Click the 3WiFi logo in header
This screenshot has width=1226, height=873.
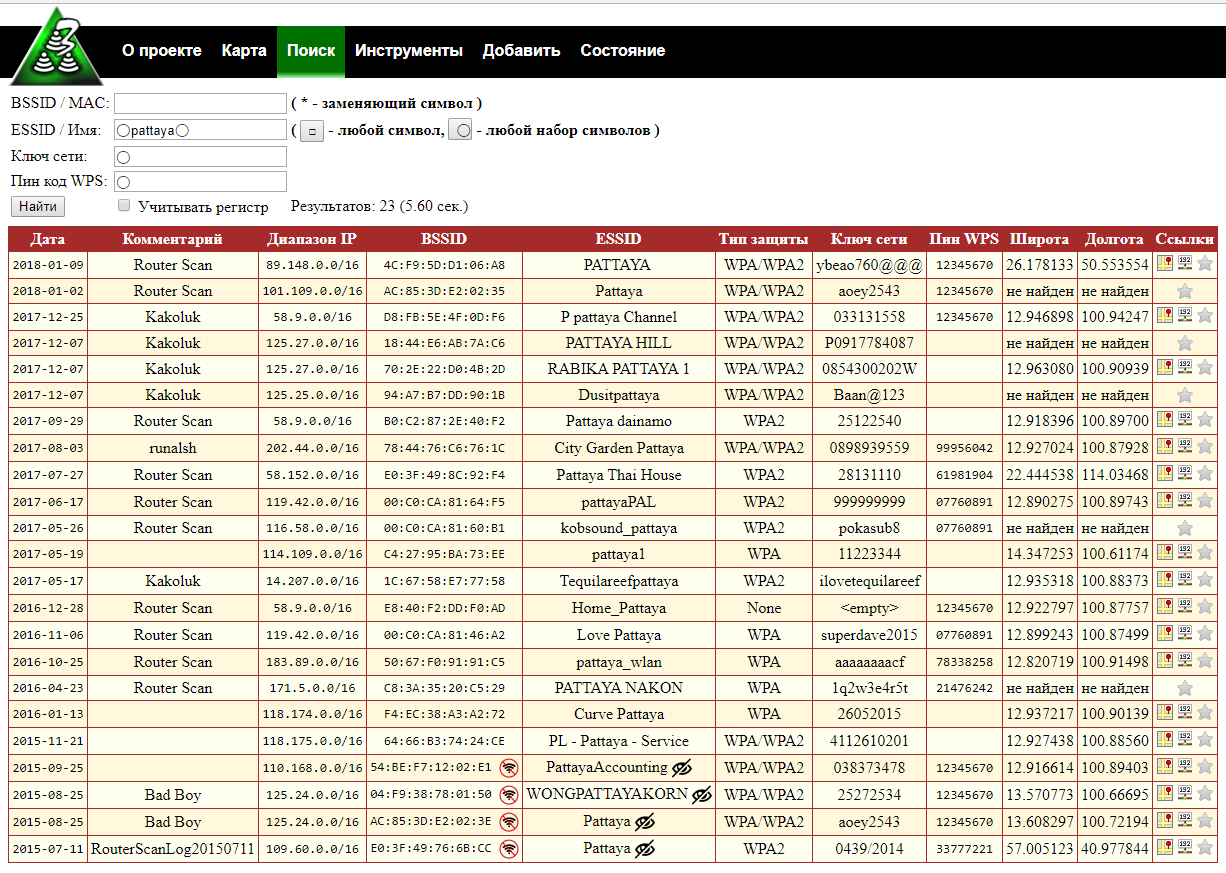click(x=56, y=47)
